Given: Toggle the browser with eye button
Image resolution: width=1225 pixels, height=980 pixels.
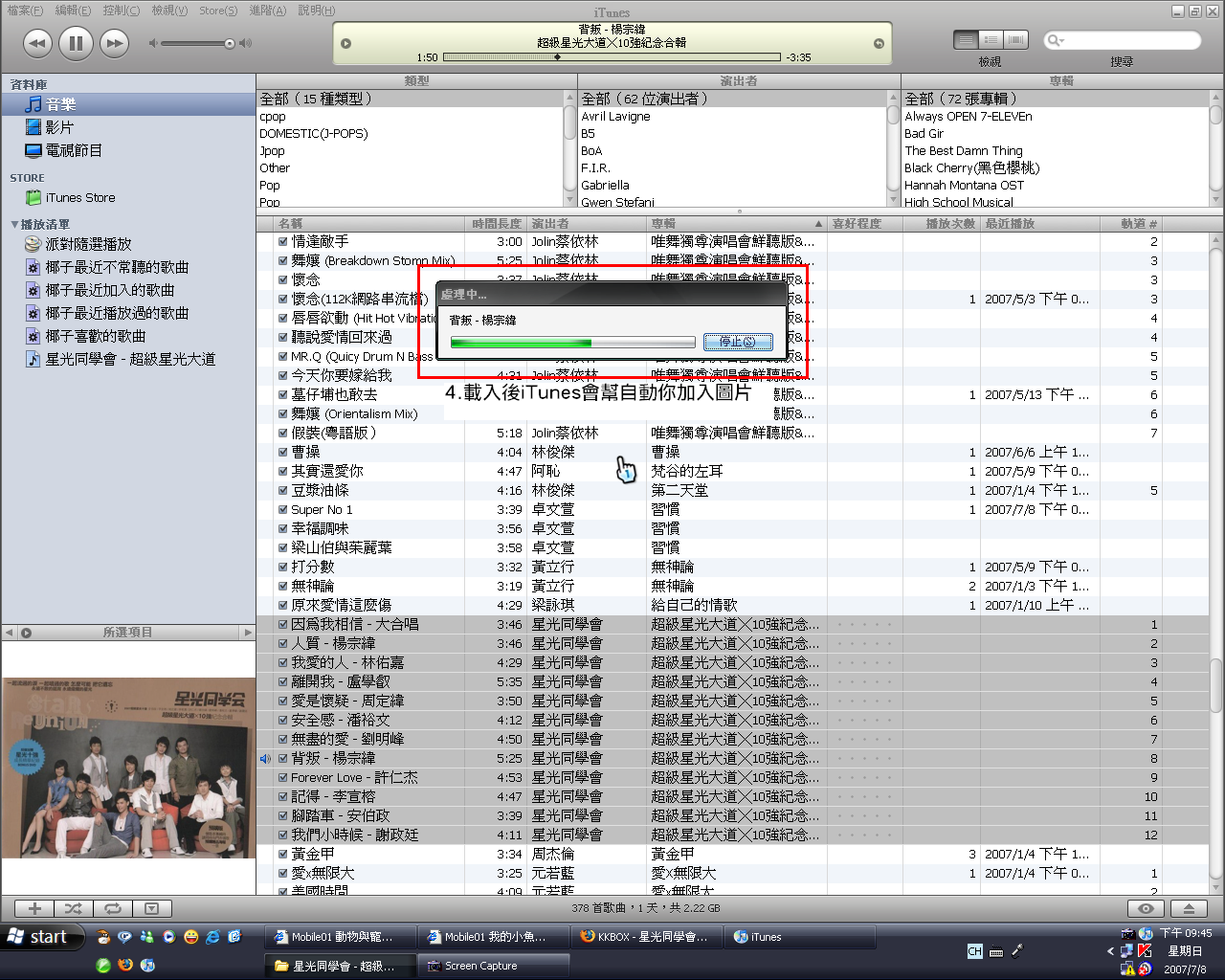Looking at the screenshot, I should click(x=1146, y=909).
